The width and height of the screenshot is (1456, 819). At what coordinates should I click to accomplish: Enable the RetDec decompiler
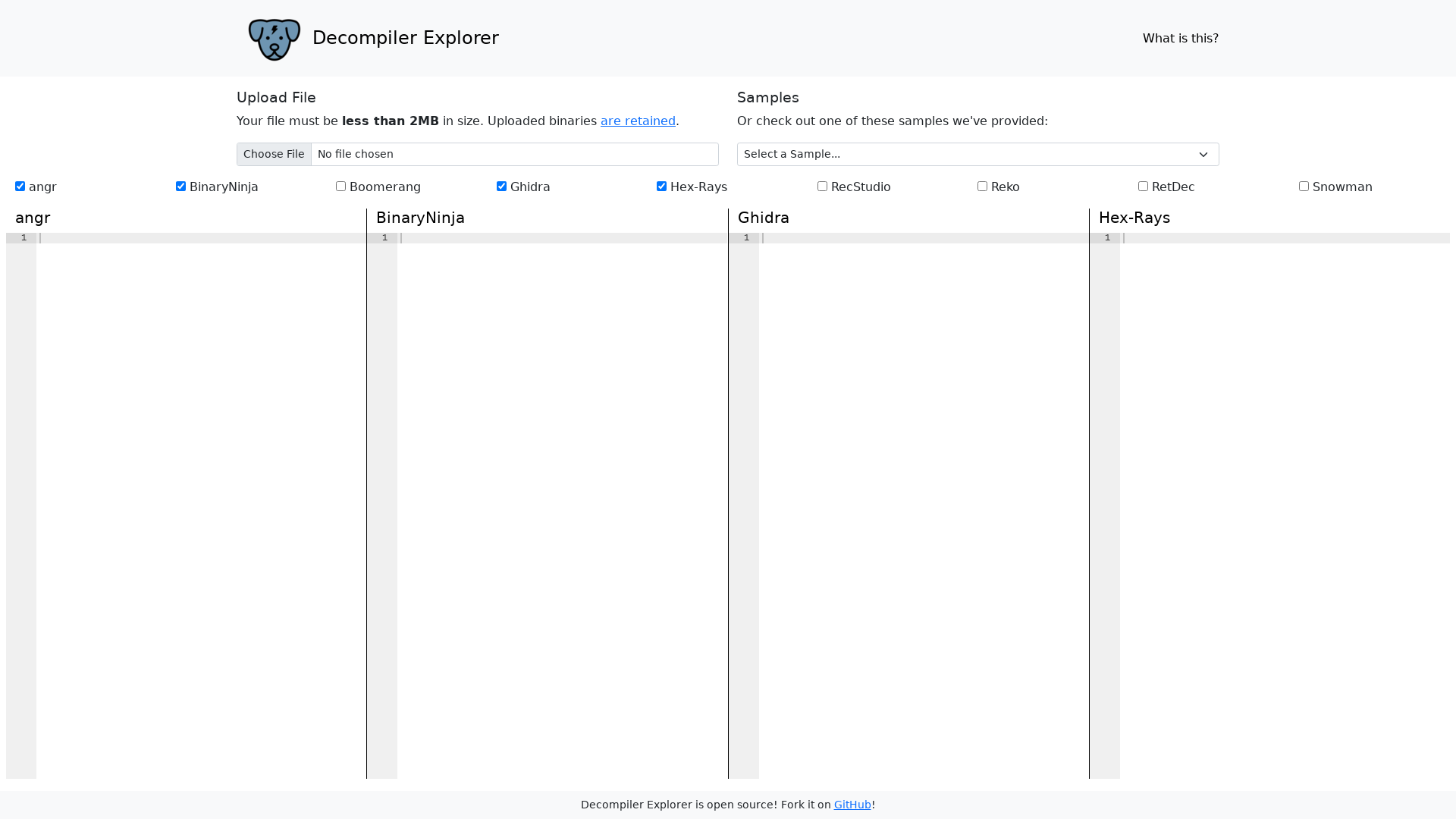coord(1143,186)
